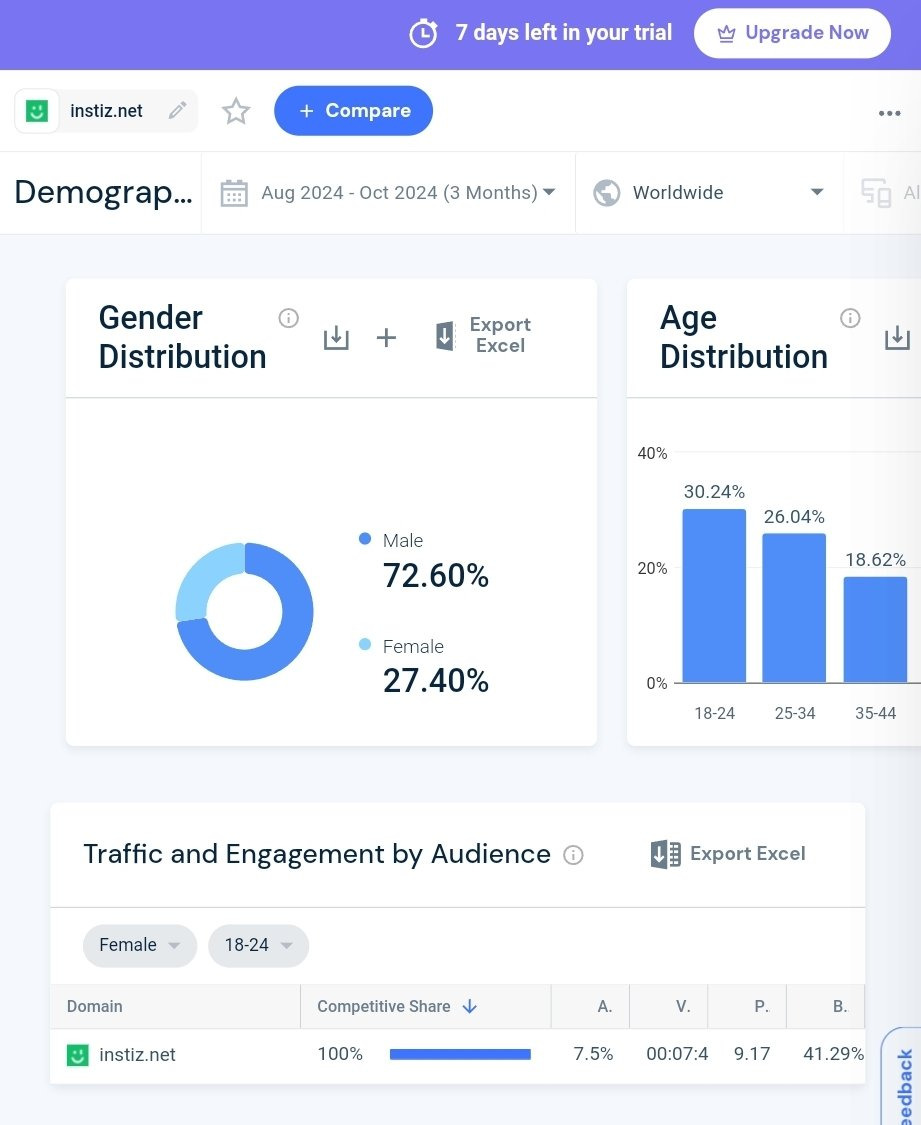Viewport: 921px width, 1125px height.
Task: Click the 00:07:4 visit duration value
Action: (677, 1054)
